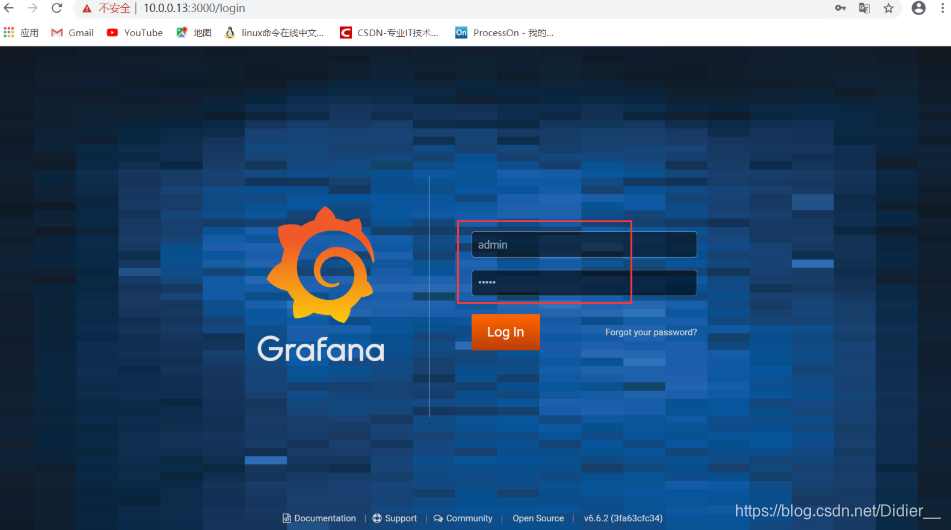Open the Apps grid bookmark
Viewport: 951px width, 530px height.
point(21,33)
